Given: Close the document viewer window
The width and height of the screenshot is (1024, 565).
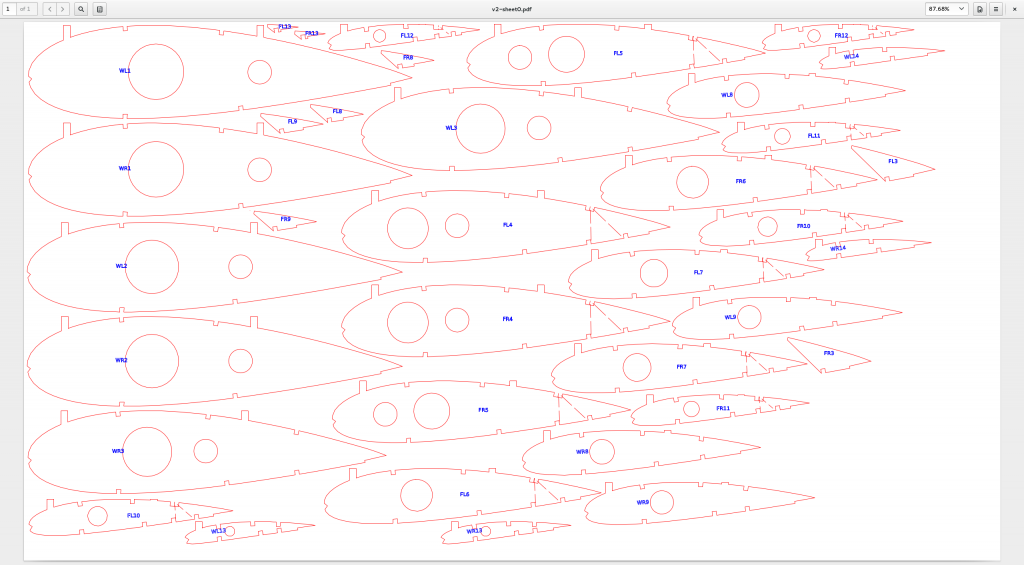Looking at the screenshot, I should [1014, 9].
